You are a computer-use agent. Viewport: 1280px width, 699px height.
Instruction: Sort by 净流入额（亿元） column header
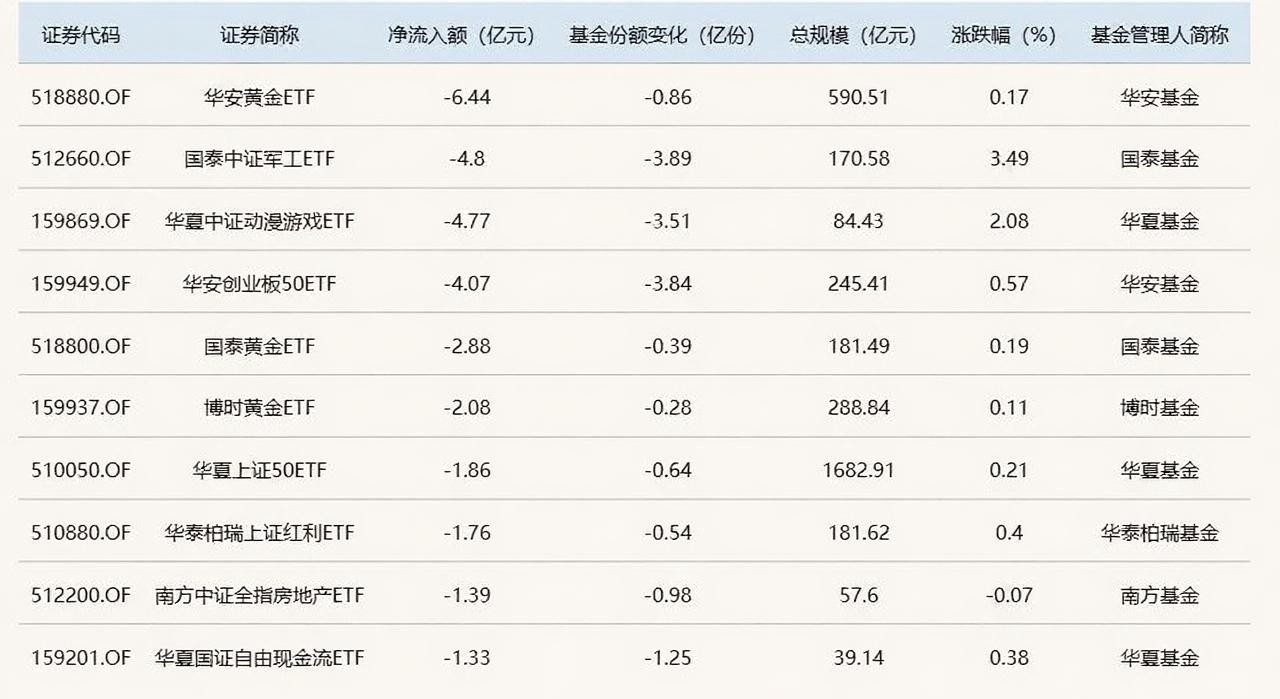click(461, 34)
